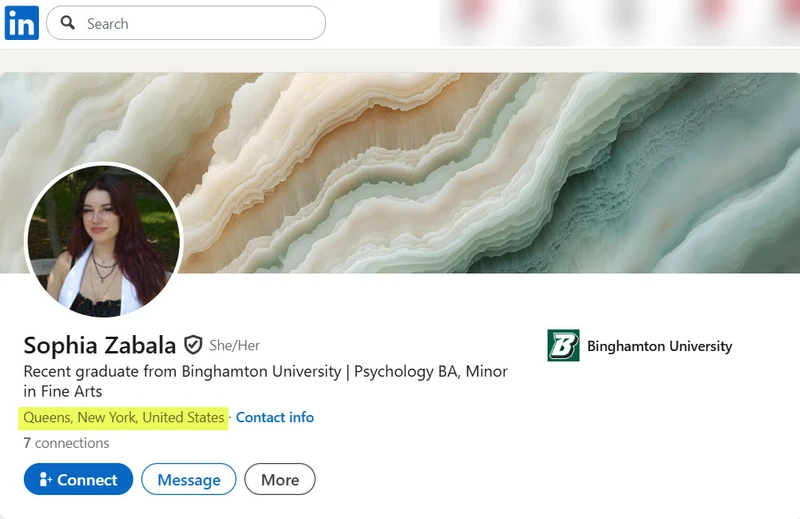800x519 pixels.
Task: Click the highlighted Queens, New York location
Action: pos(123,418)
